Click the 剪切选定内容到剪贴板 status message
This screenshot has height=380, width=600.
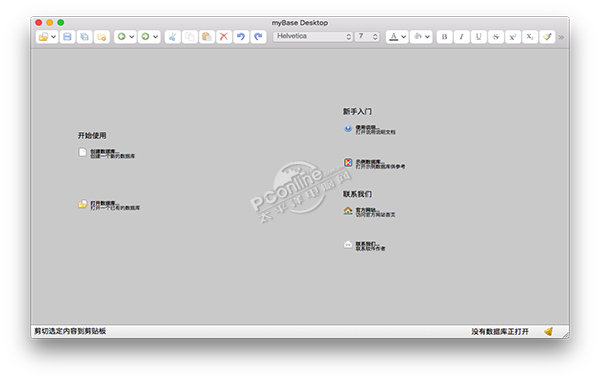click(70, 331)
